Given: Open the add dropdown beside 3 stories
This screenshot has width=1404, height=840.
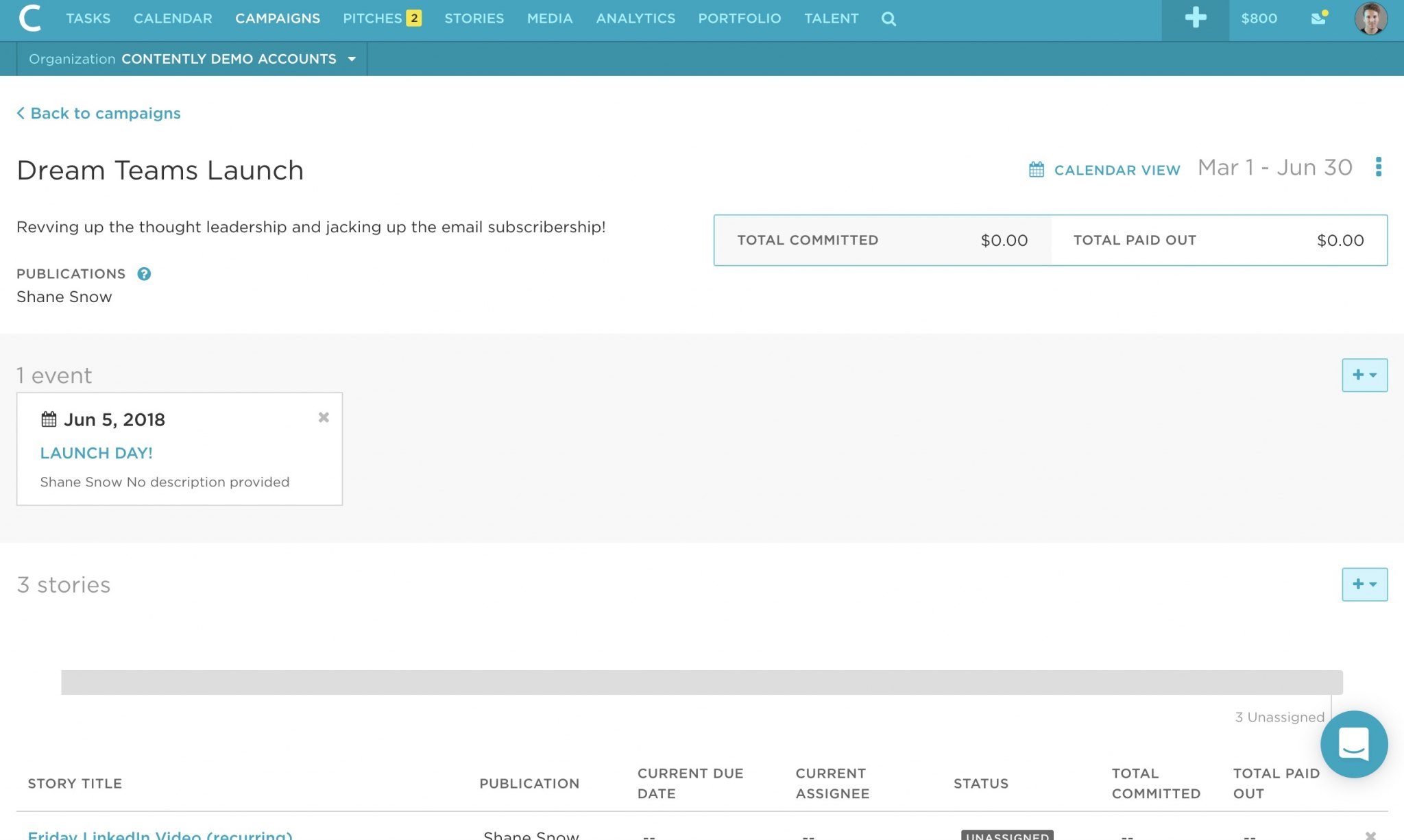Looking at the screenshot, I should [x=1364, y=584].
